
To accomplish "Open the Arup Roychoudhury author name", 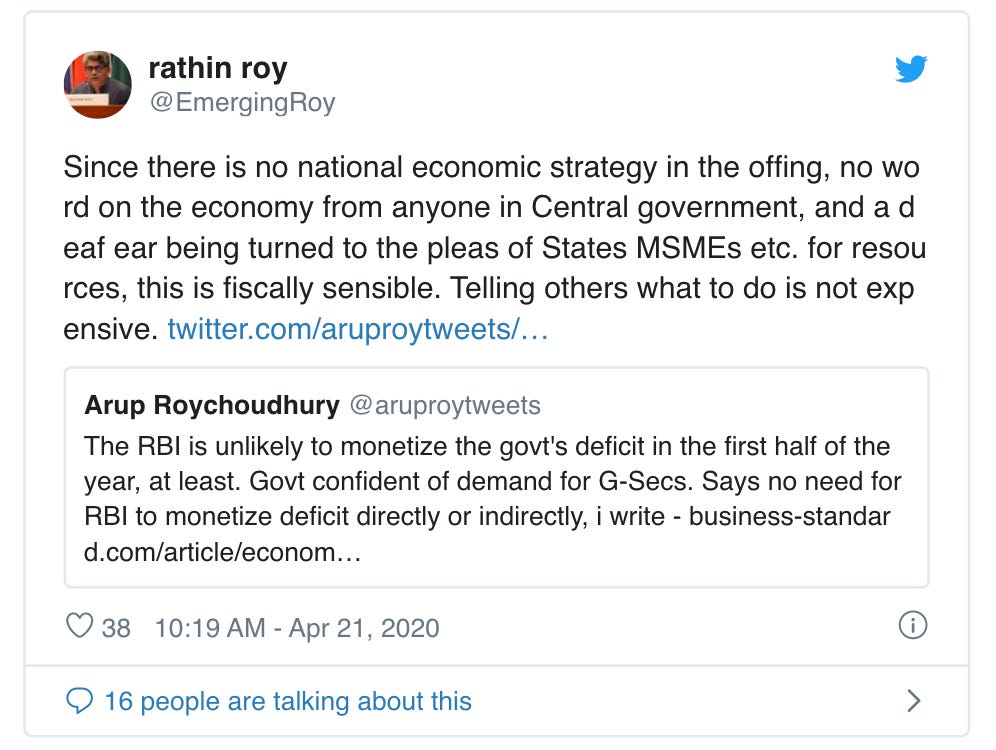I will [212, 405].
